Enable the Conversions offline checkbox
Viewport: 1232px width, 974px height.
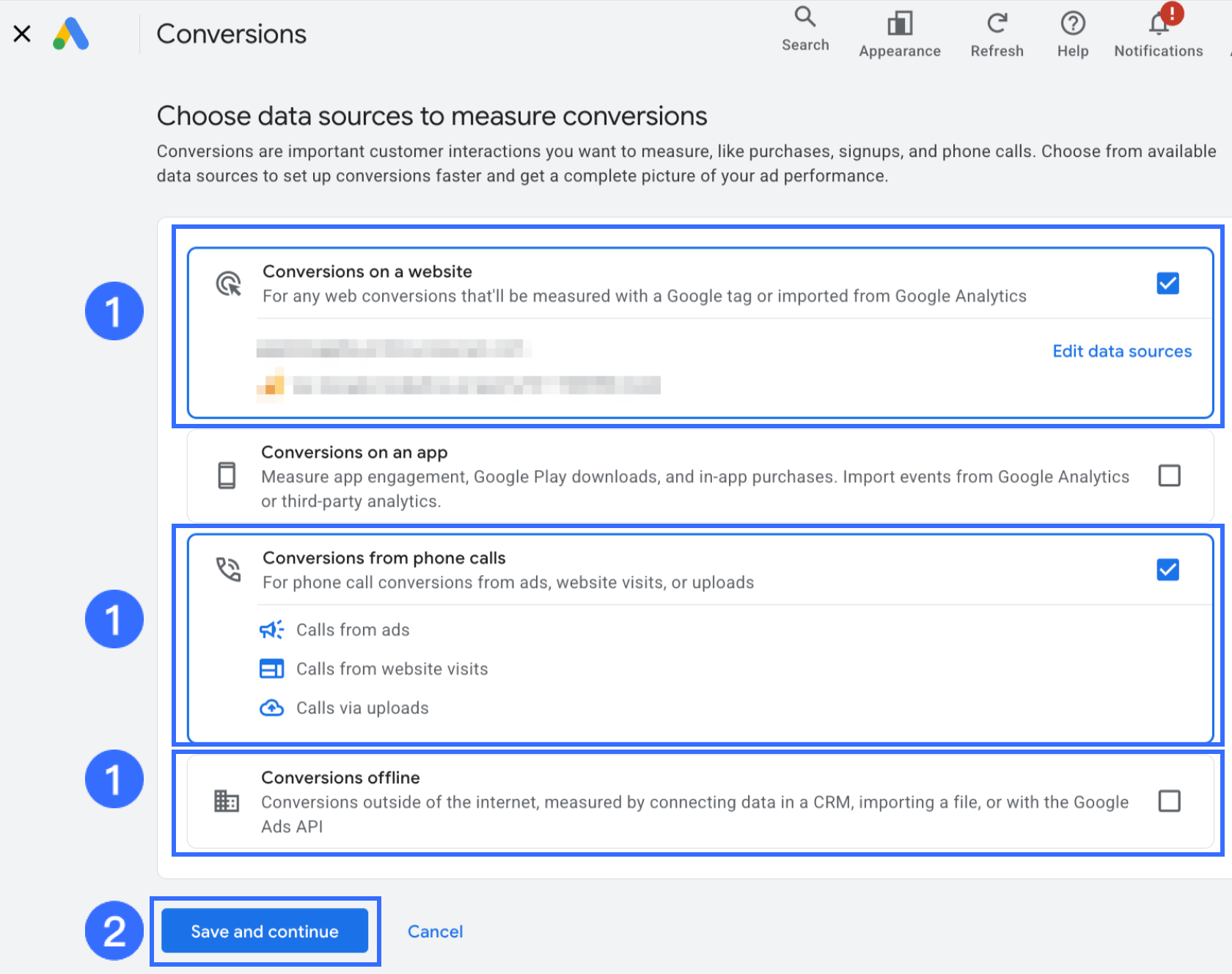pos(1170,801)
